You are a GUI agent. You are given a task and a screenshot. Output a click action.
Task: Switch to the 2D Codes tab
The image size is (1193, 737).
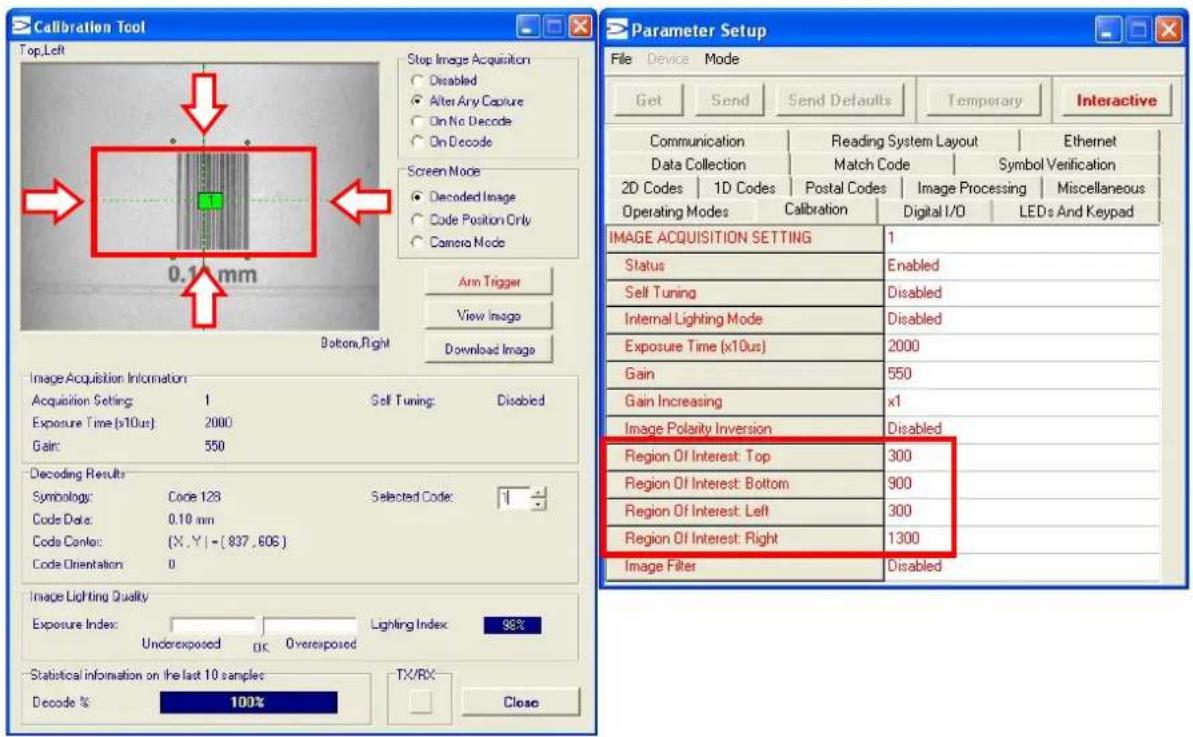pos(651,188)
